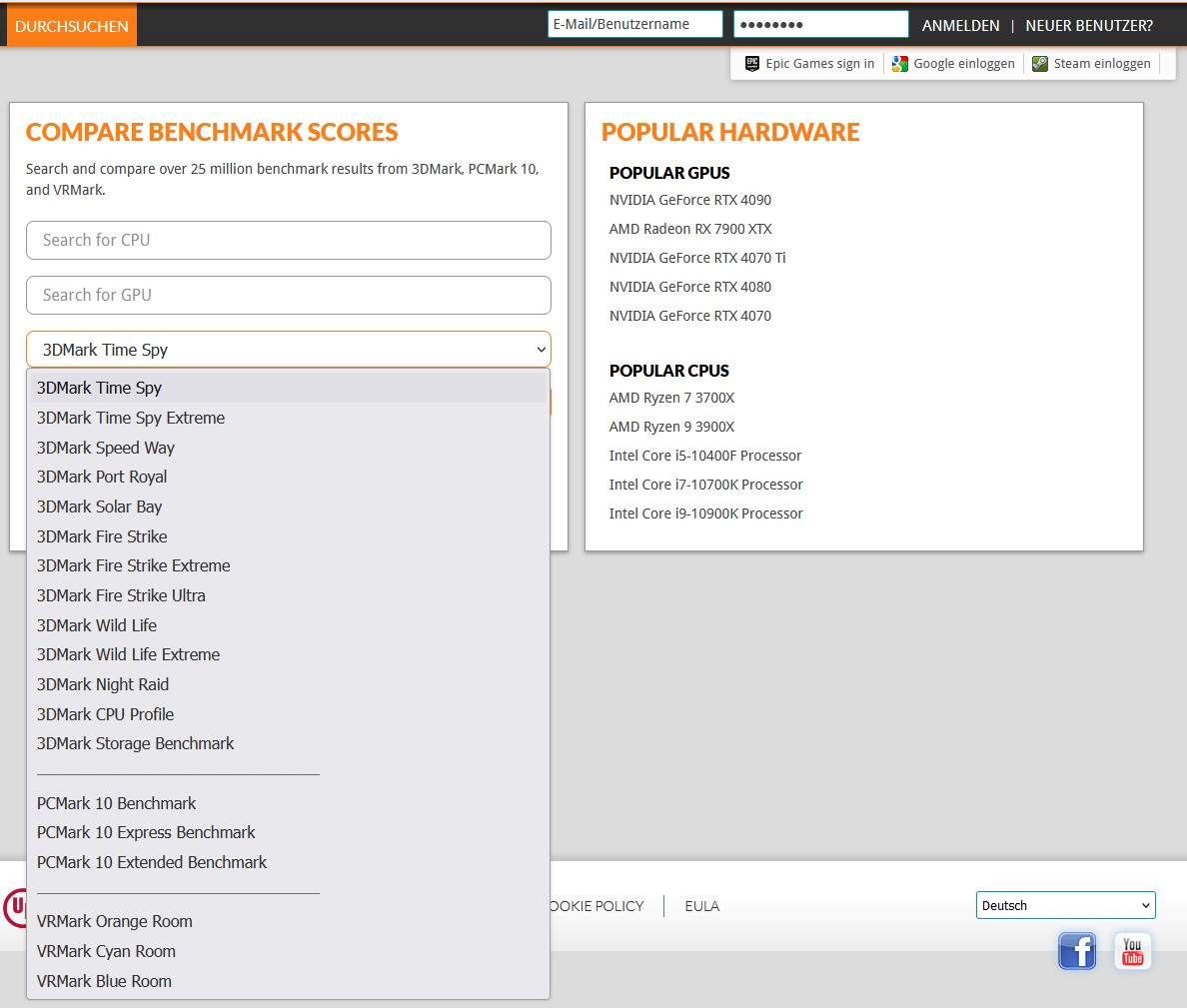1187x1008 pixels.
Task: Open the YouTube channel icon
Action: 1132,951
